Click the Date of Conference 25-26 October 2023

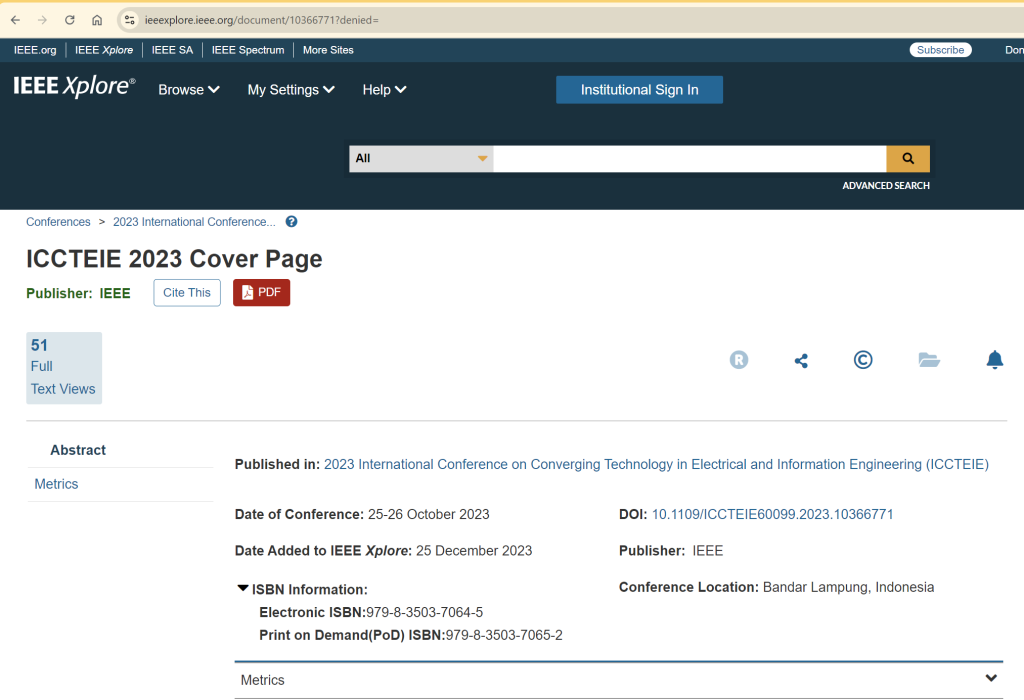tap(362, 515)
